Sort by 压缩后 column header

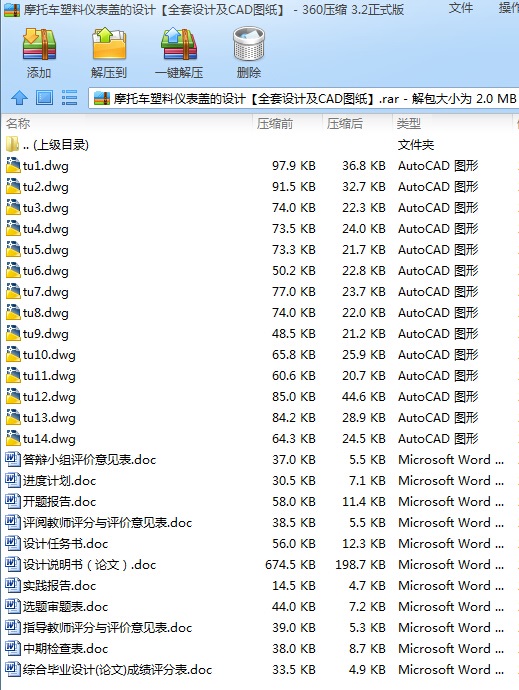point(345,124)
